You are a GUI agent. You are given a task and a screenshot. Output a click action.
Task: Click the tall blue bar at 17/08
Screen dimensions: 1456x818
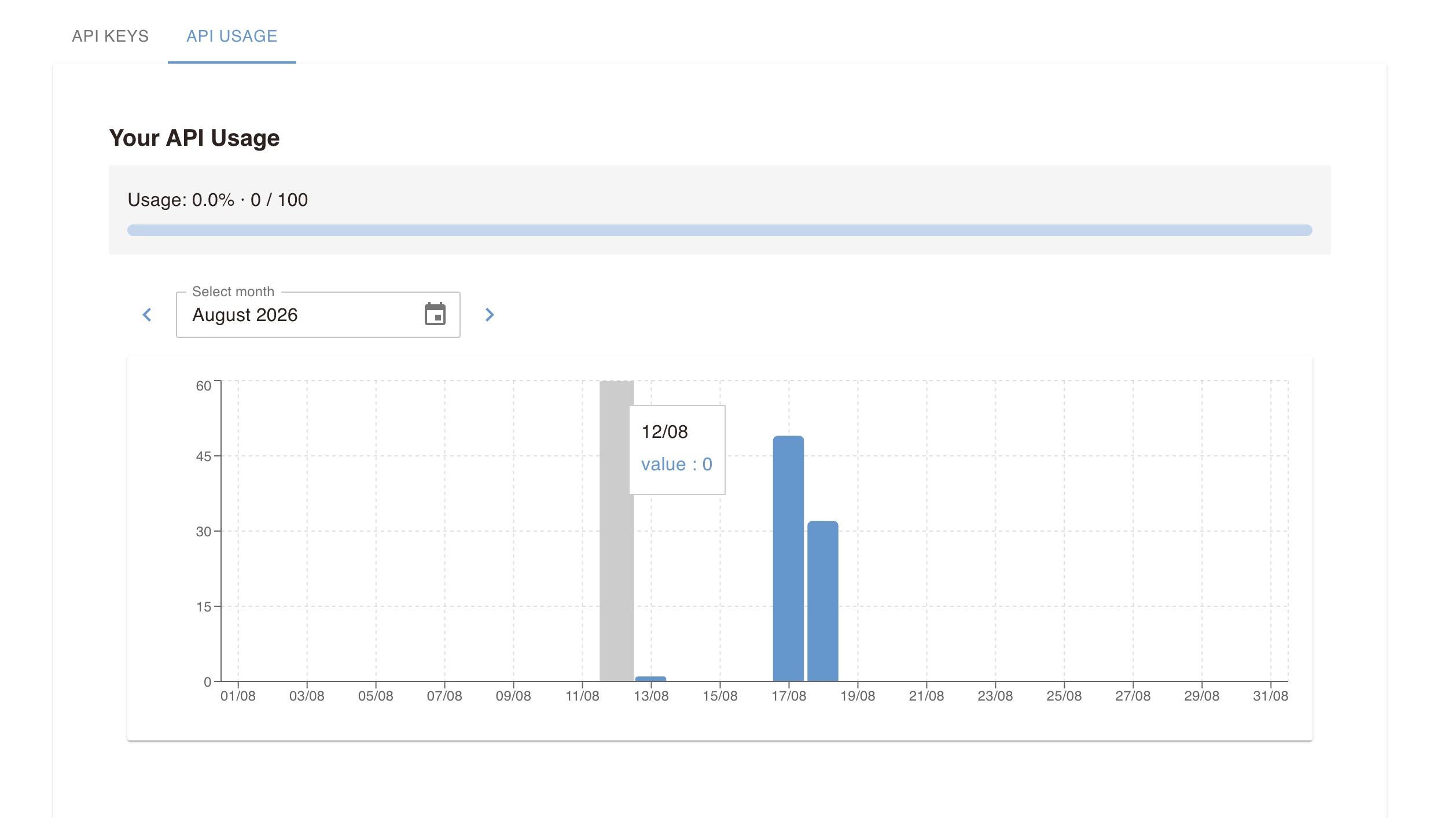[x=788, y=558]
